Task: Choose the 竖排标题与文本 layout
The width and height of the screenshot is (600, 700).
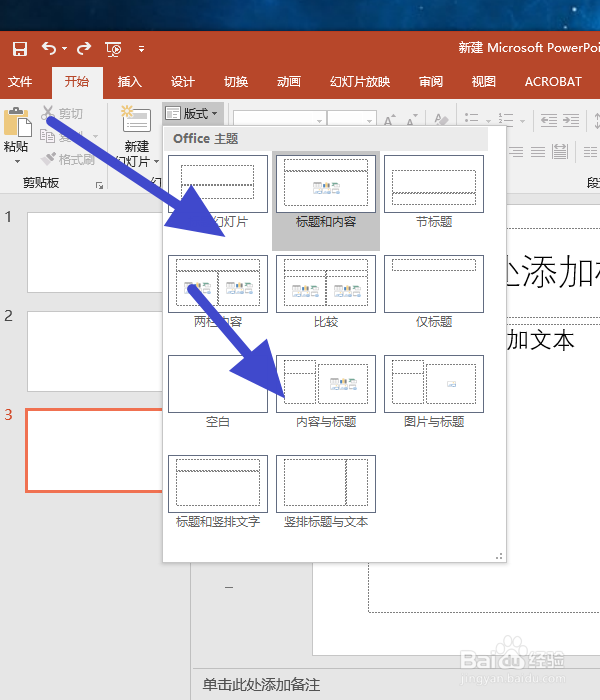Action: tap(326, 491)
